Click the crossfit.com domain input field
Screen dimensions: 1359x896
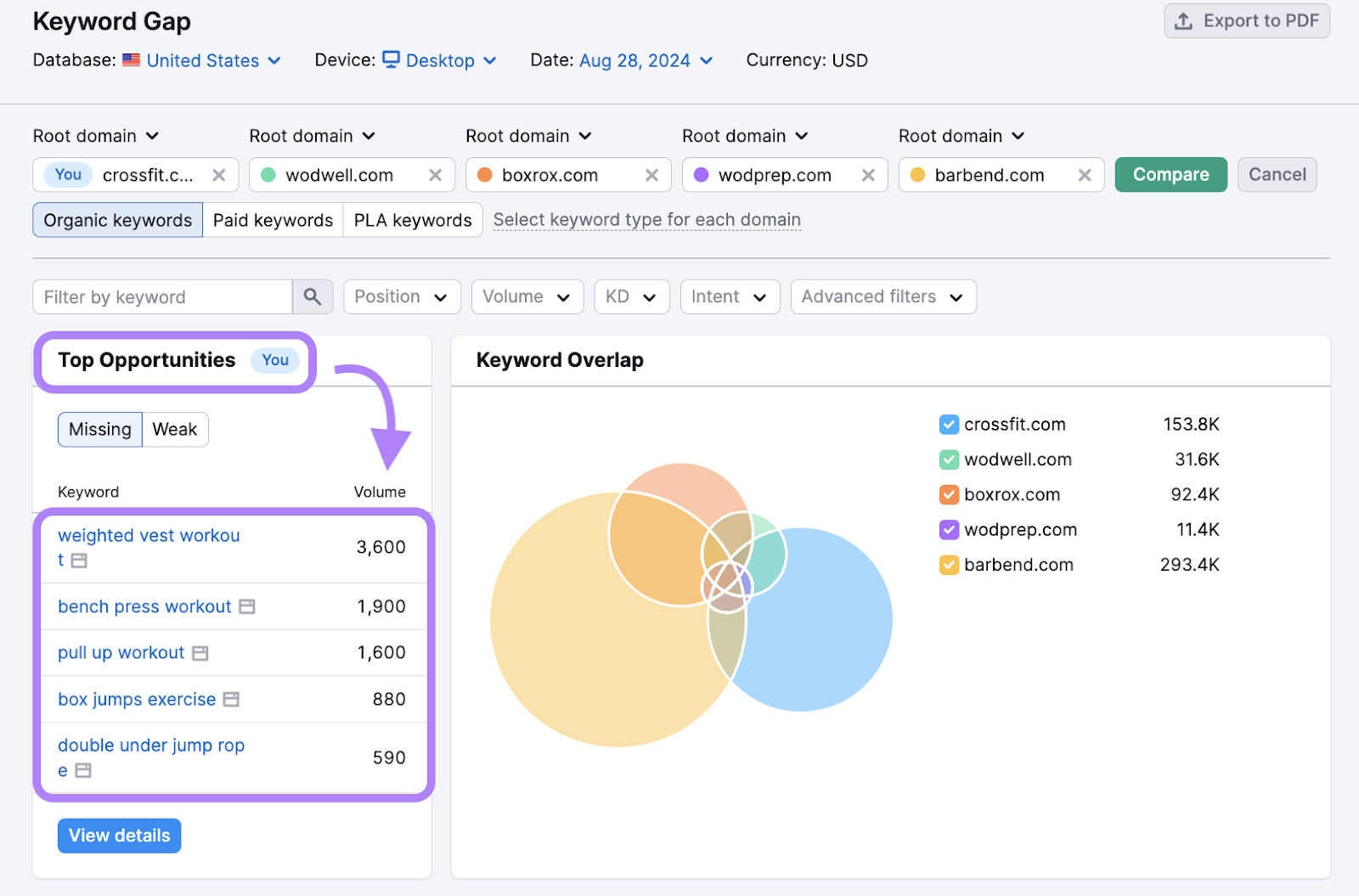[x=136, y=175]
